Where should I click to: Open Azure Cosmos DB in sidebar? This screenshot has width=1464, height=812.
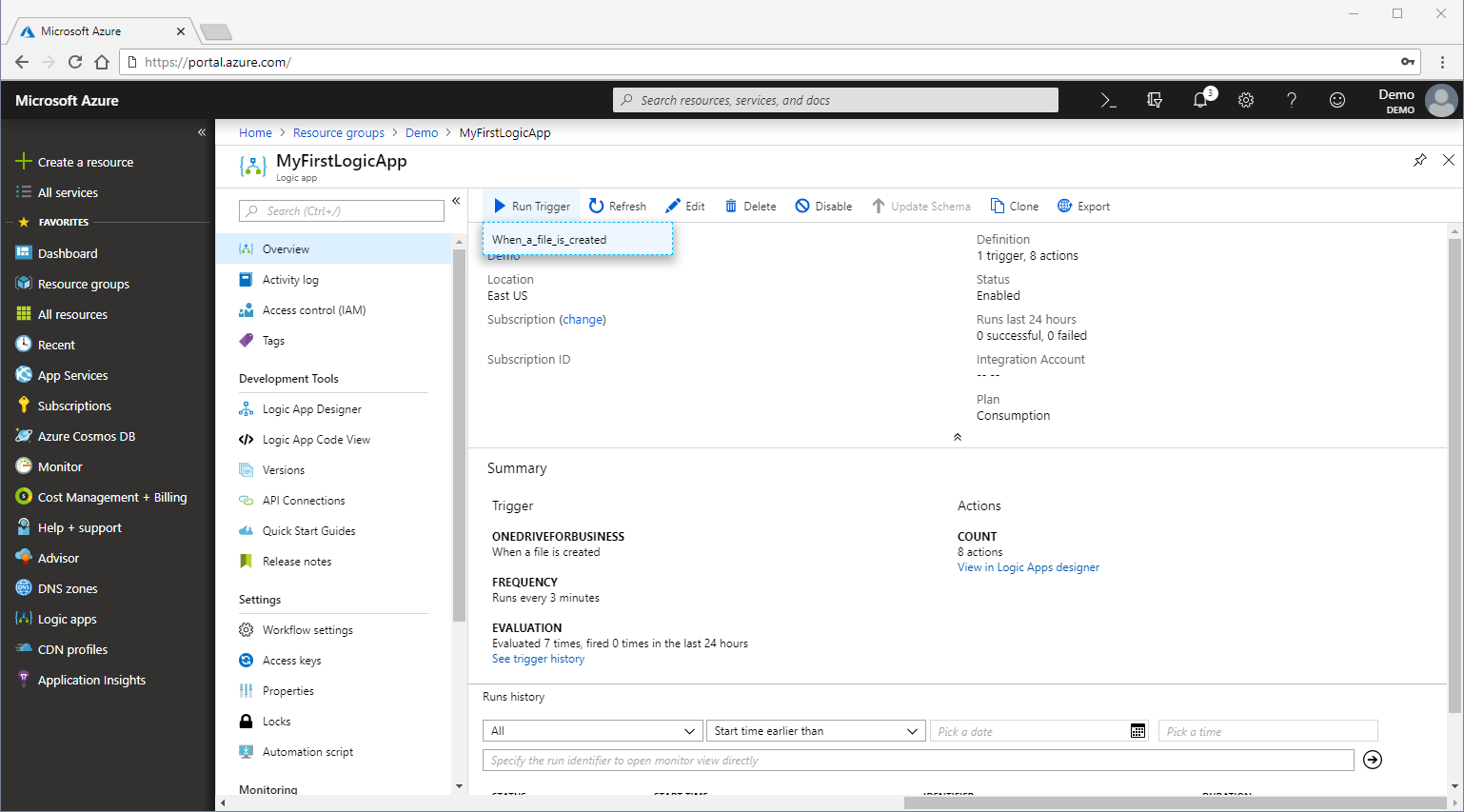pos(108,436)
